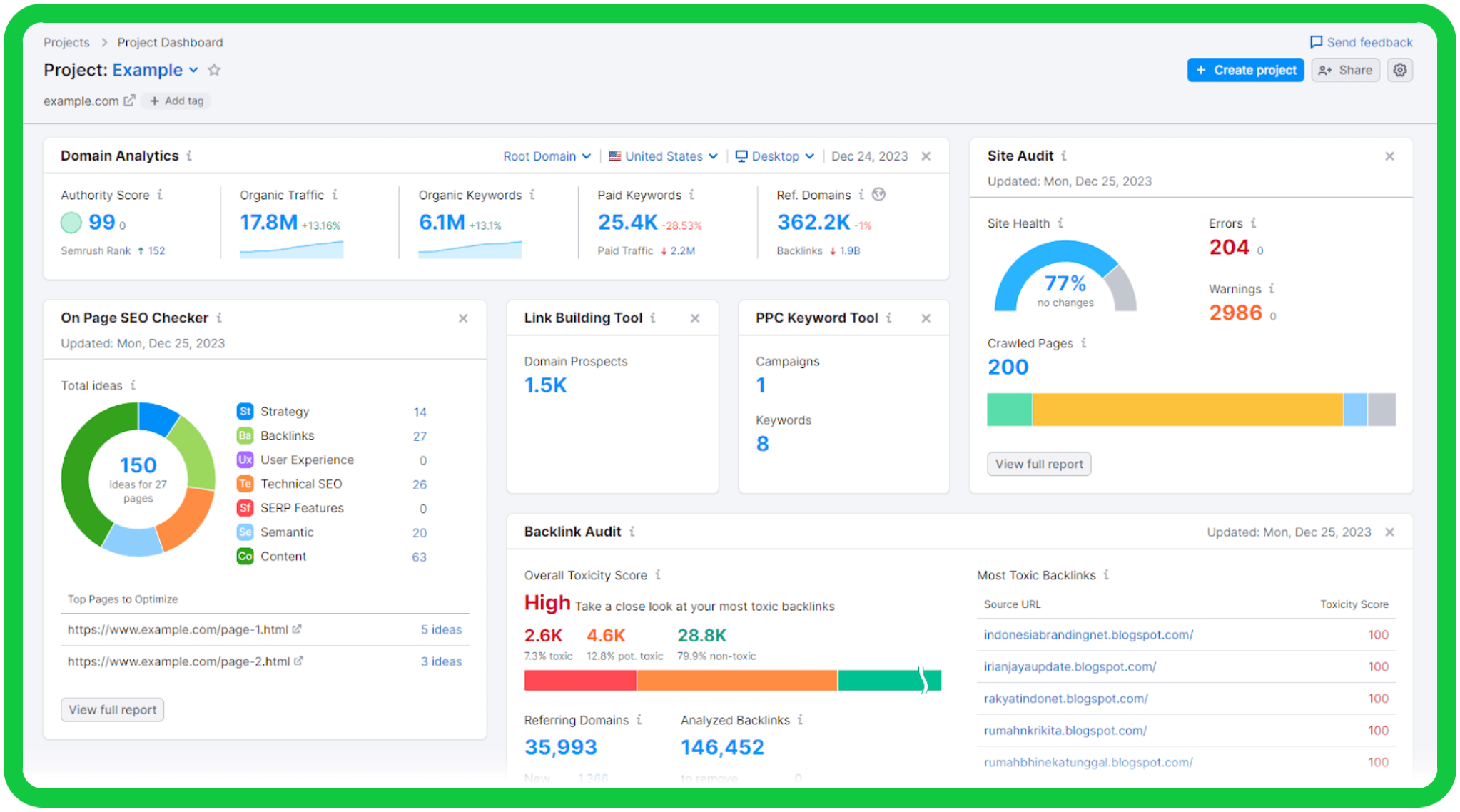Show Referring Domains info tooltip

pyautogui.click(x=639, y=719)
